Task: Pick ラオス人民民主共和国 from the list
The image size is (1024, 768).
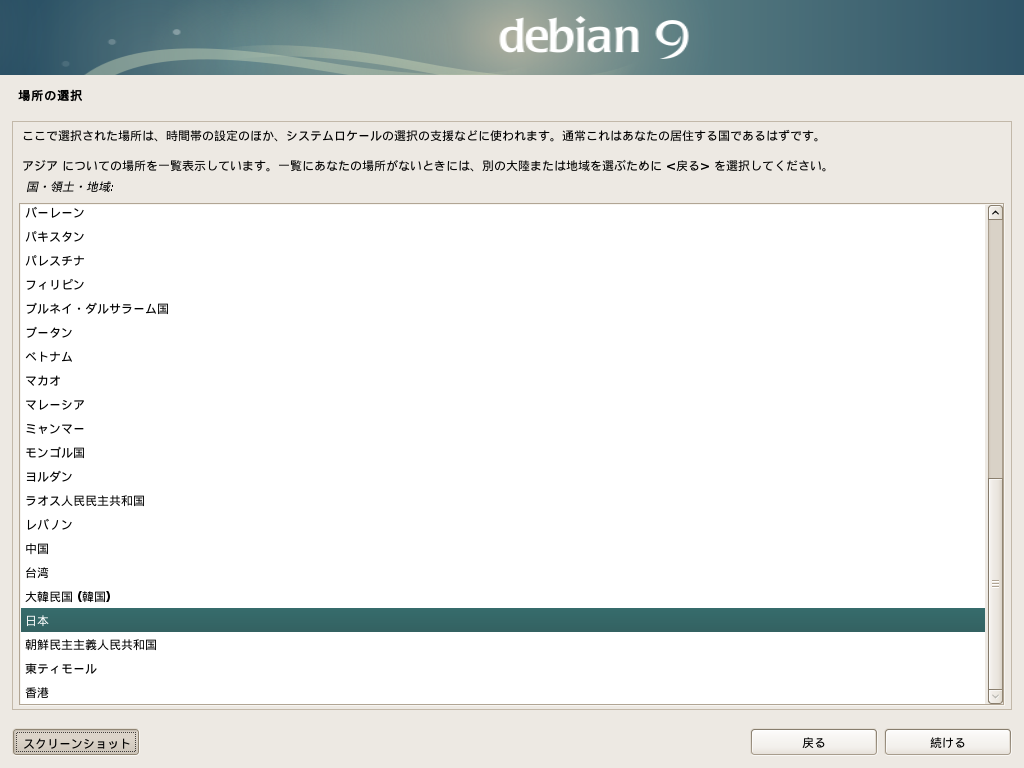Action: [502, 501]
